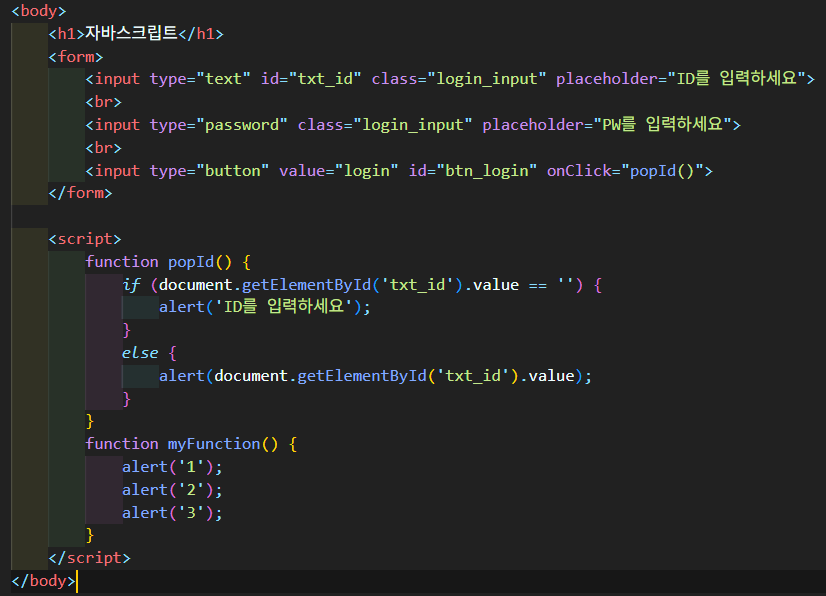826x596 pixels.
Task: Click onClick="popId()" attribute
Action: [x=625, y=171]
